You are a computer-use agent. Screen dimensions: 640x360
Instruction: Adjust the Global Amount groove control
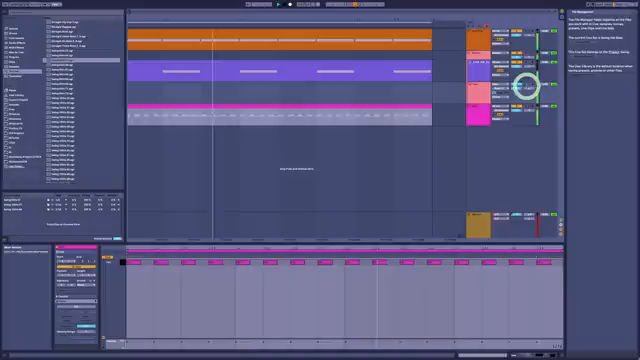(118, 238)
